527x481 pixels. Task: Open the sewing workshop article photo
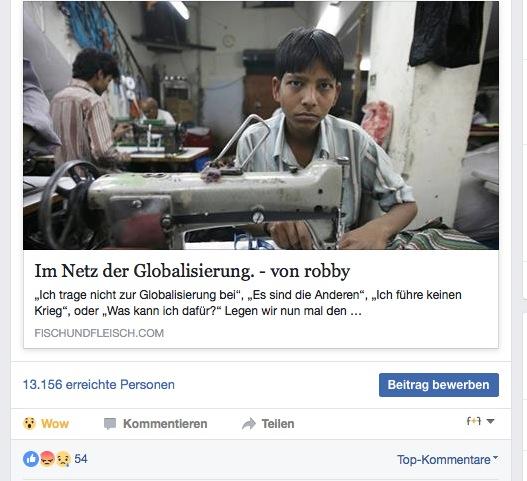point(261,125)
